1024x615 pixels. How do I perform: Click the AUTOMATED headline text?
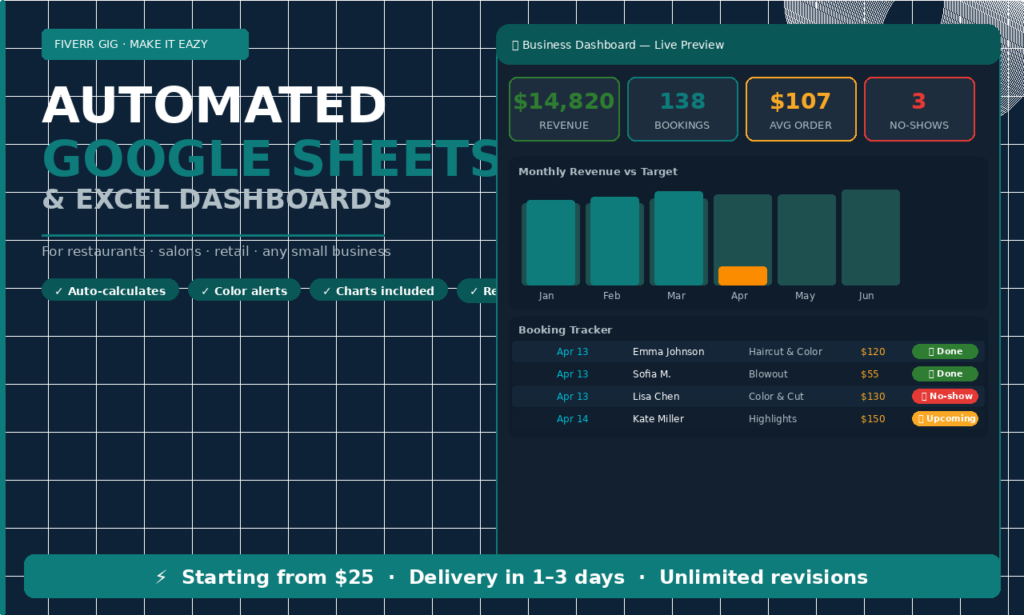point(214,105)
